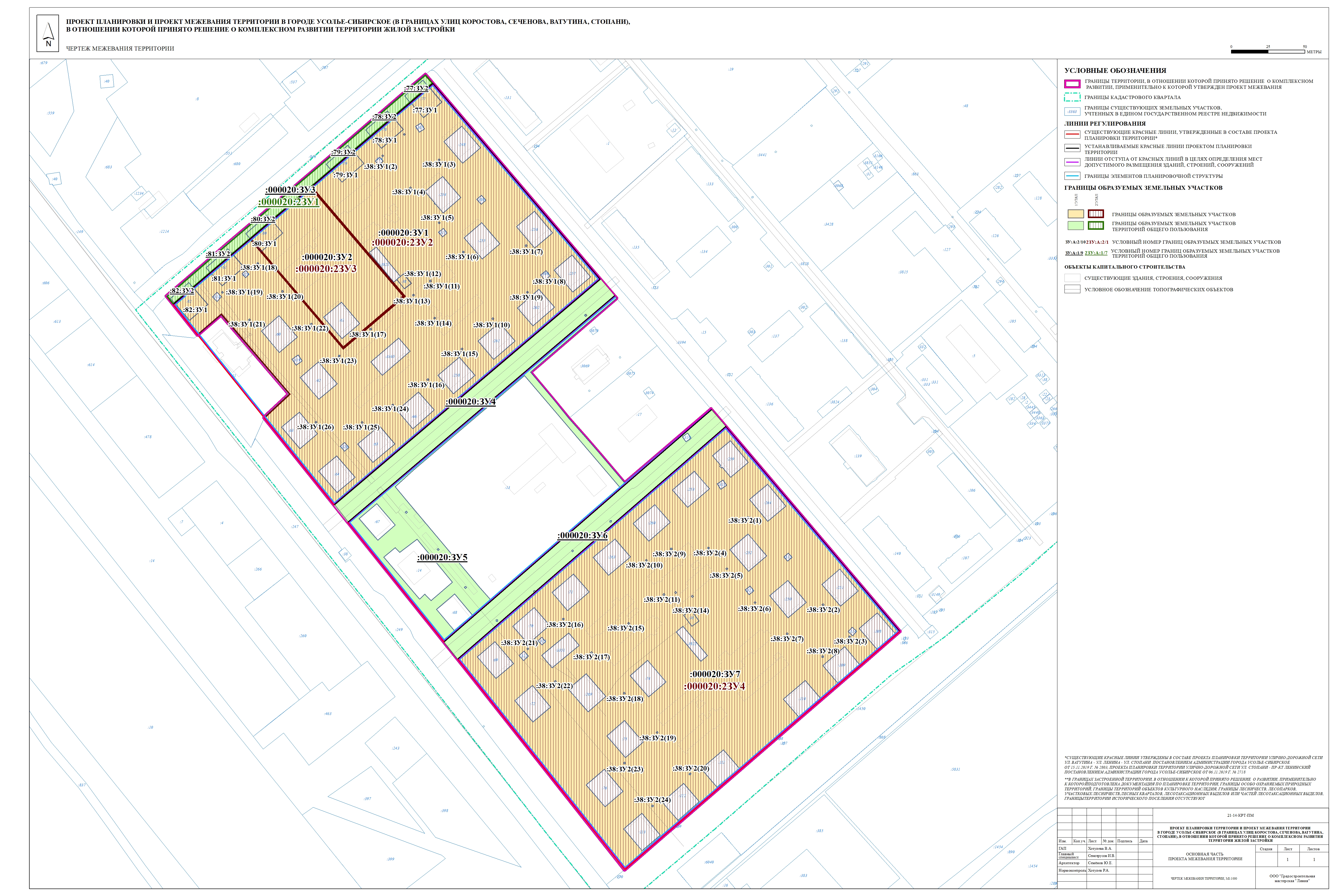Click the existing buildings legend swatch

tap(1072, 278)
